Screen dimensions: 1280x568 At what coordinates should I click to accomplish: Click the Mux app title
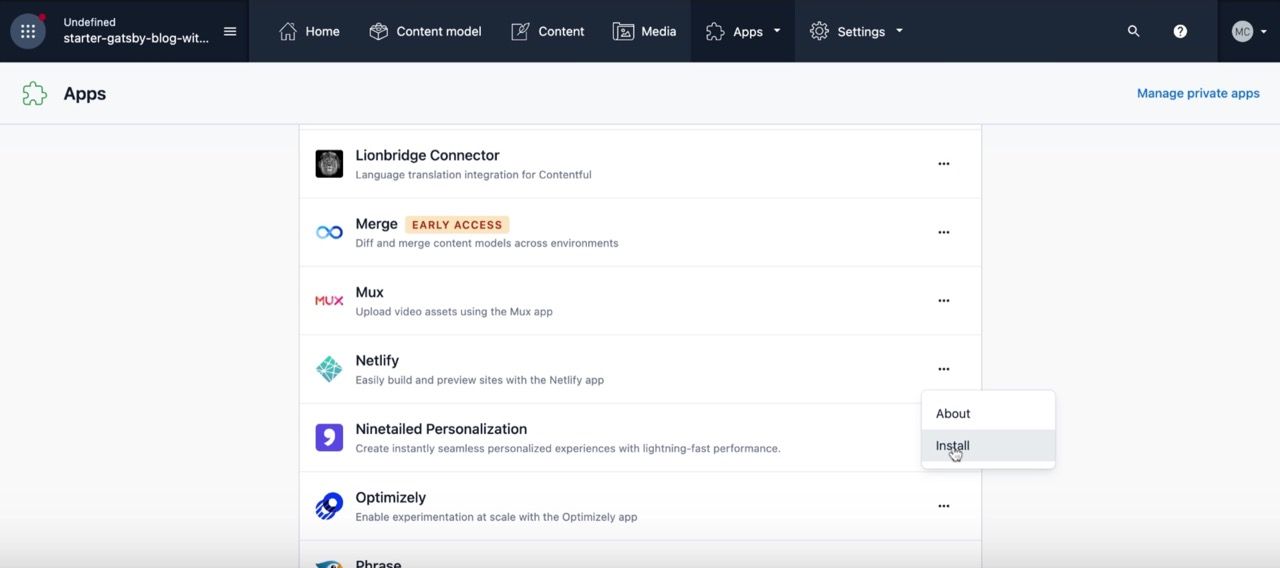point(369,292)
